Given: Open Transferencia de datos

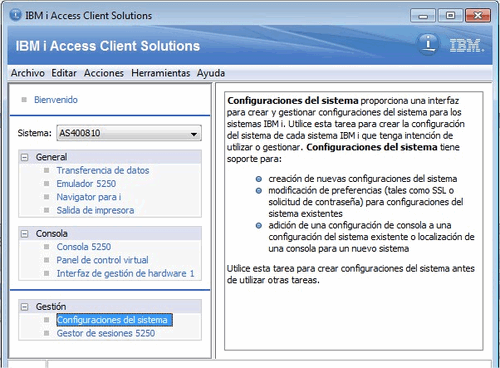Looking at the screenshot, I should (103, 170).
